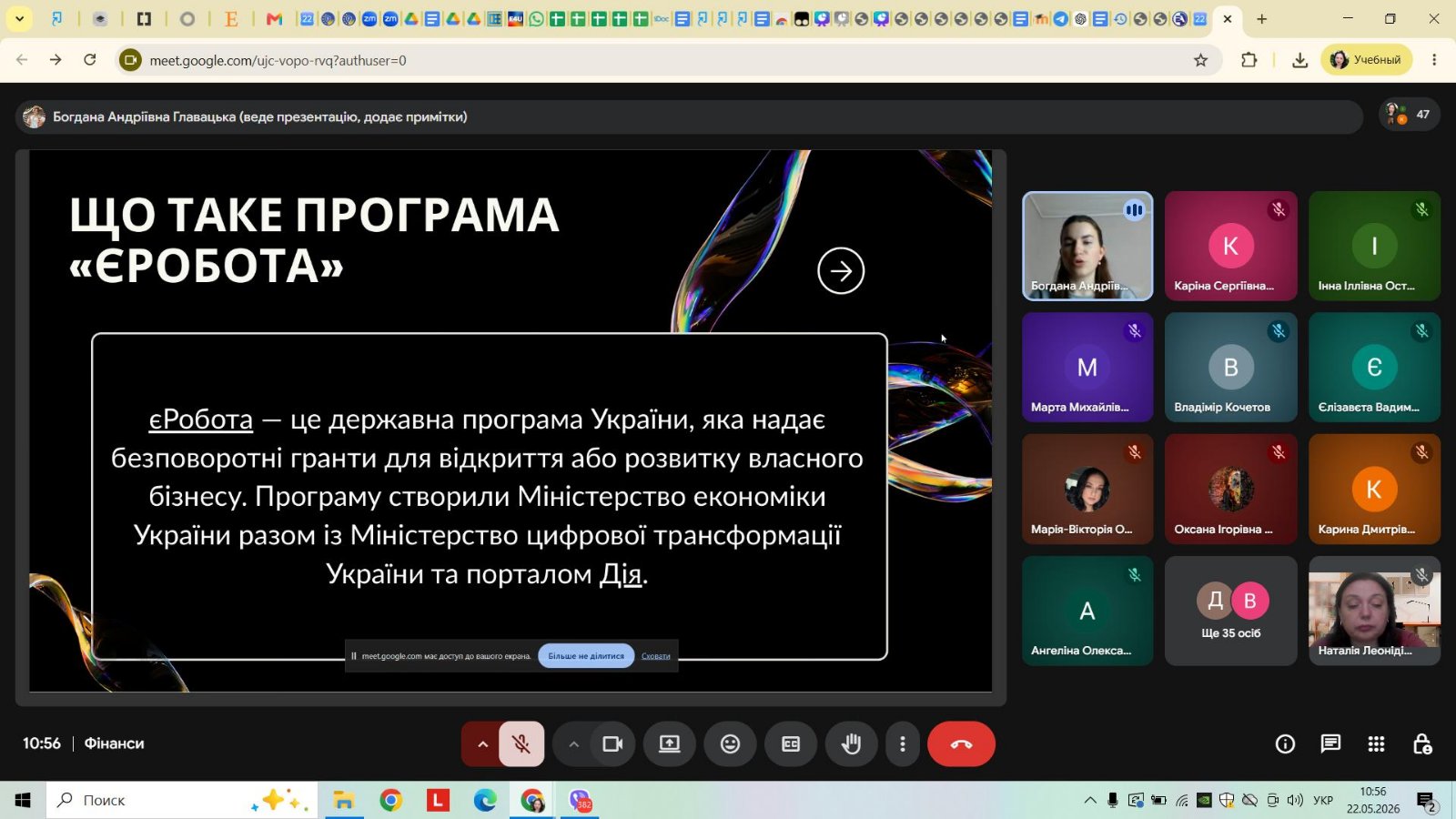
Task: Open the participants list showing 47
Action: (1409, 115)
